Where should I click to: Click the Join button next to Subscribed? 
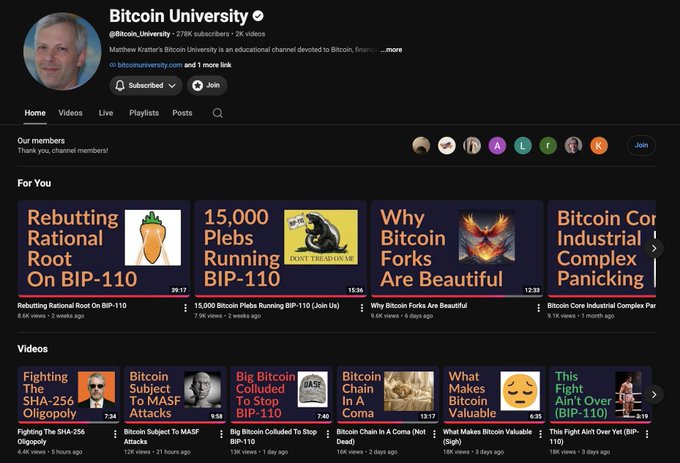coord(207,85)
